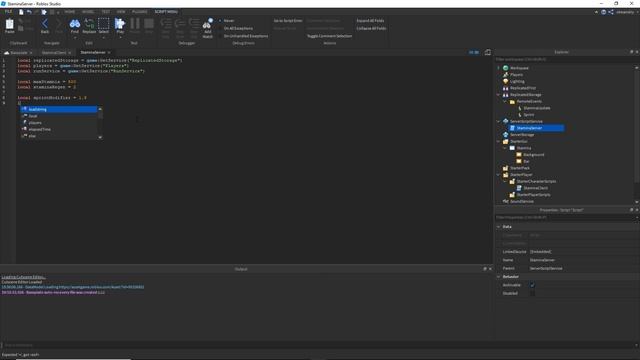The height and width of the screenshot is (360, 640).
Task: Start playtest with the Play icon
Action: (120, 24)
